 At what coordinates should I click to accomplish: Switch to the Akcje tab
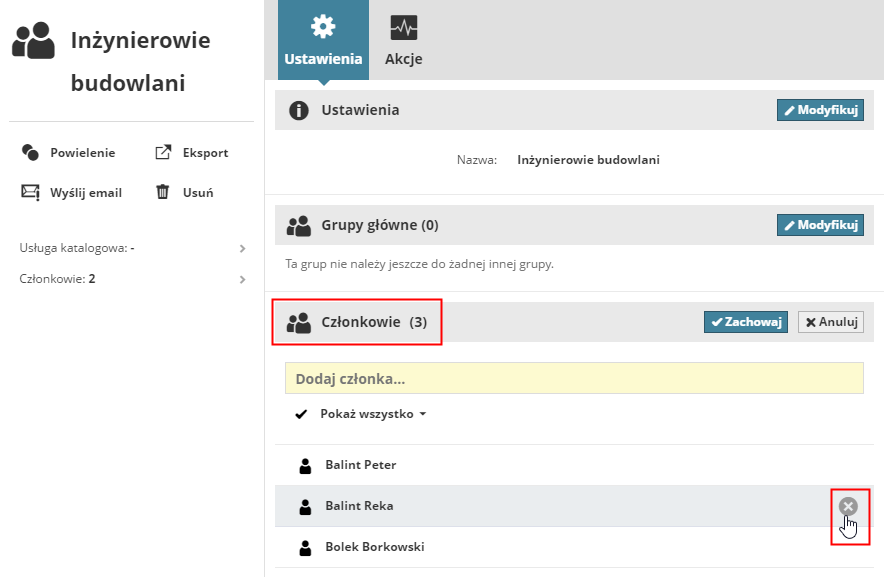[x=404, y=40]
